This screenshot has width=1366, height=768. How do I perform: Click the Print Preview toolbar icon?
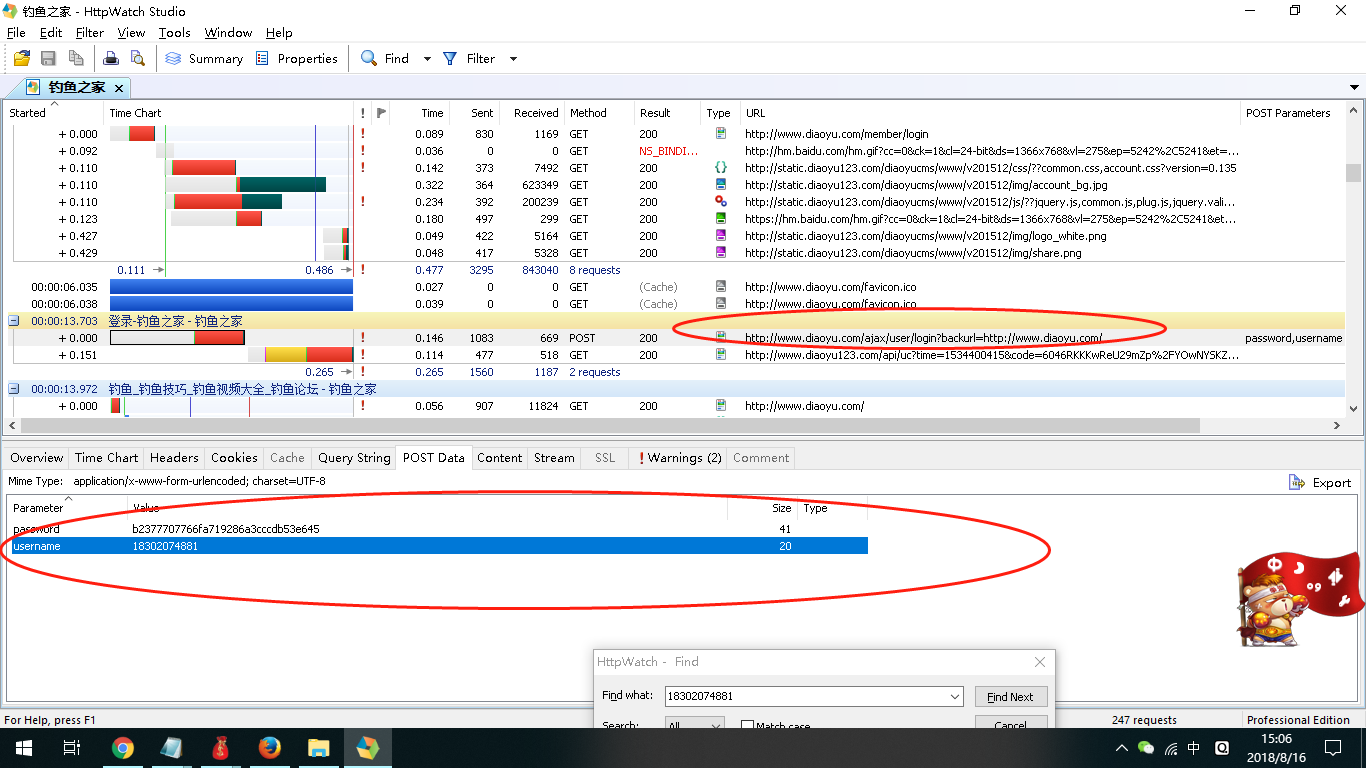(137, 59)
